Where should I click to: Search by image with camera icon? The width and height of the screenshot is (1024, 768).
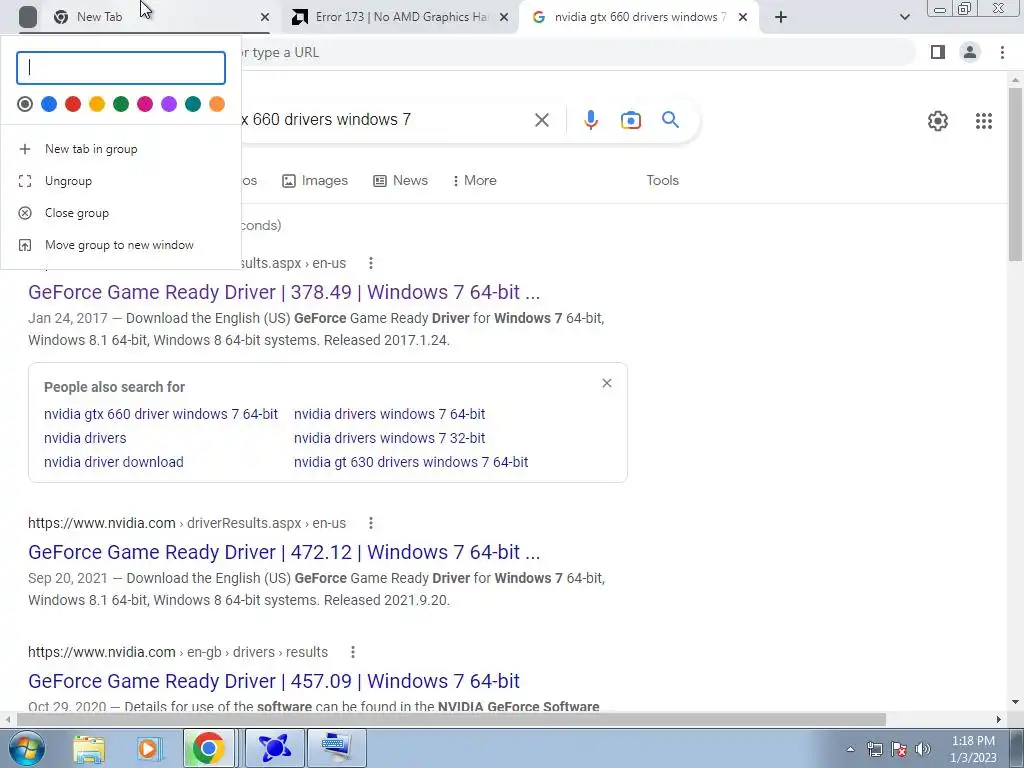(630, 120)
